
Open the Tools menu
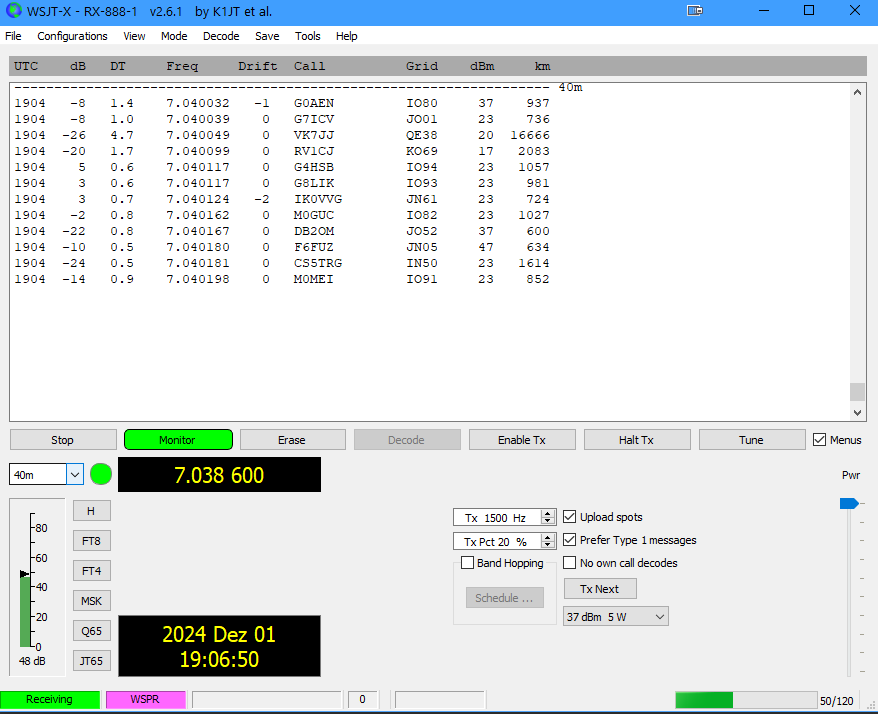pos(308,36)
